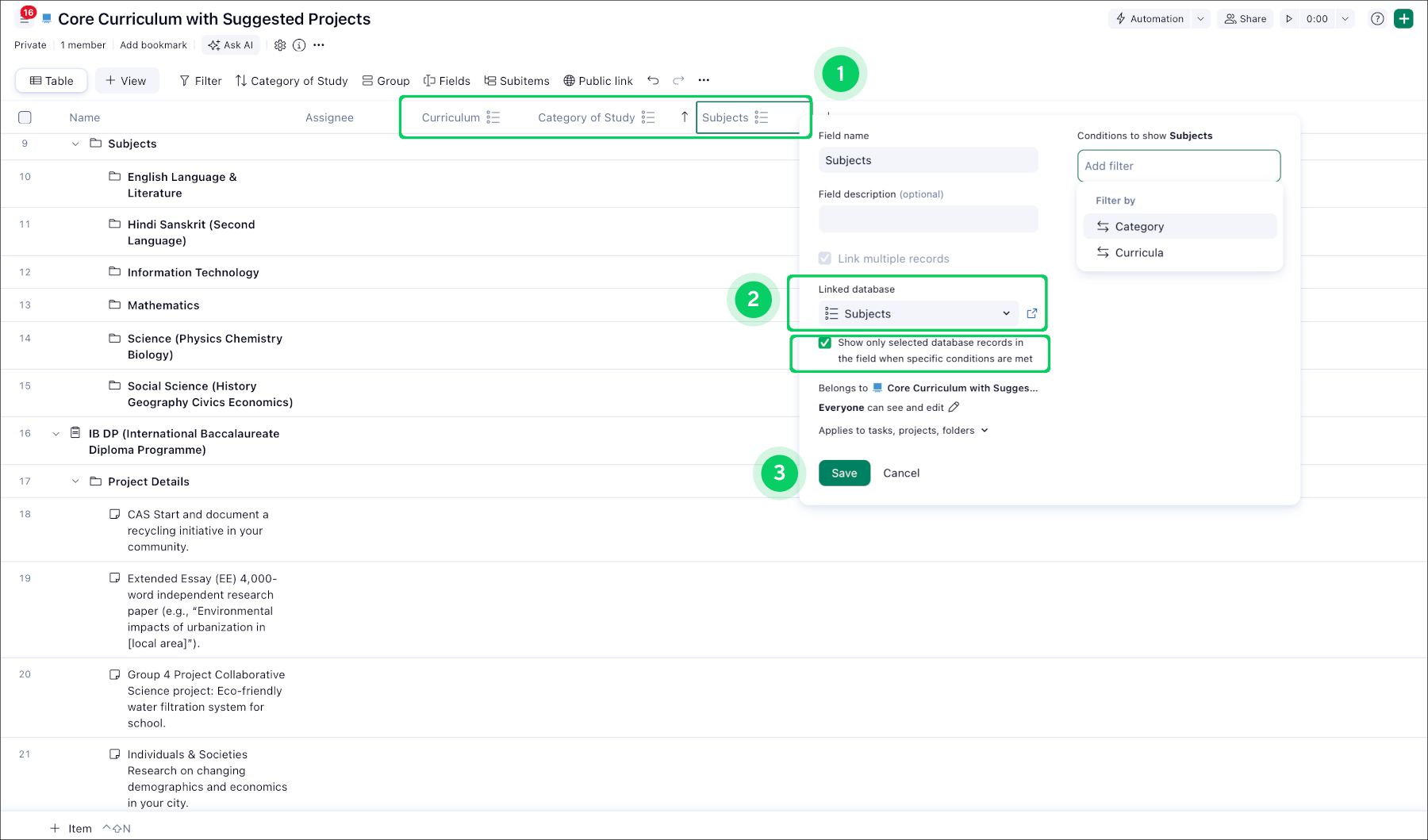Click the Add filter input field
Image resolution: width=1428 pixels, height=840 pixels.
pyautogui.click(x=1178, y=166)
